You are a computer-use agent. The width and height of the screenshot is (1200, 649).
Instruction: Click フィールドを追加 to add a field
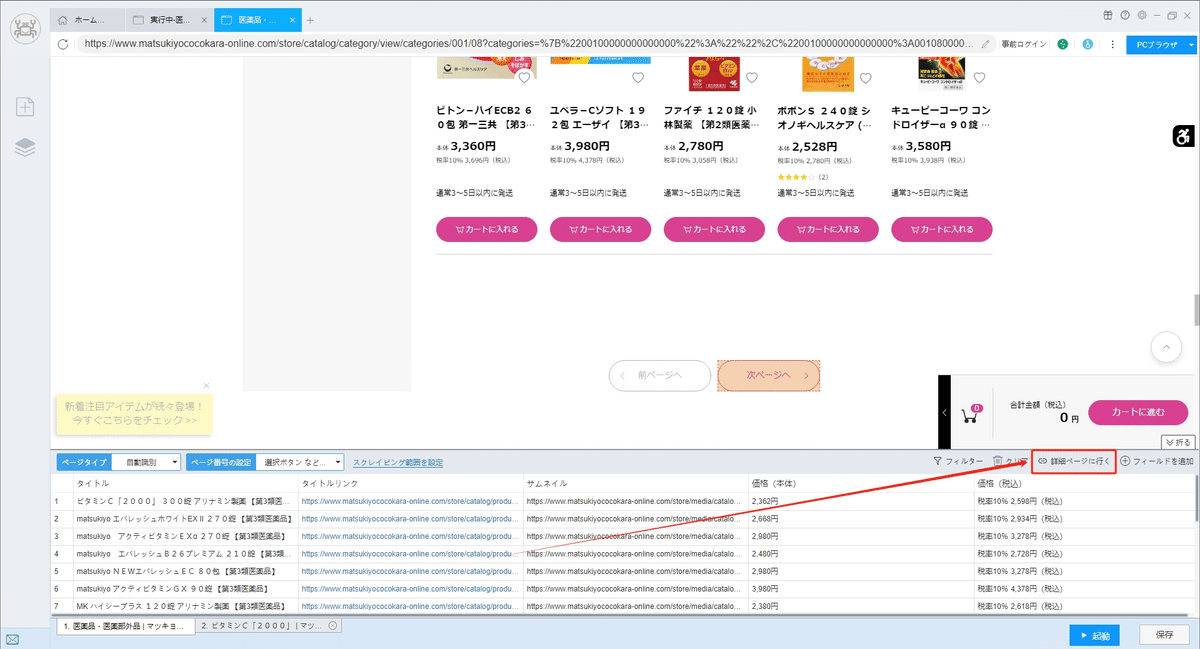click(x=1157, y=462)
